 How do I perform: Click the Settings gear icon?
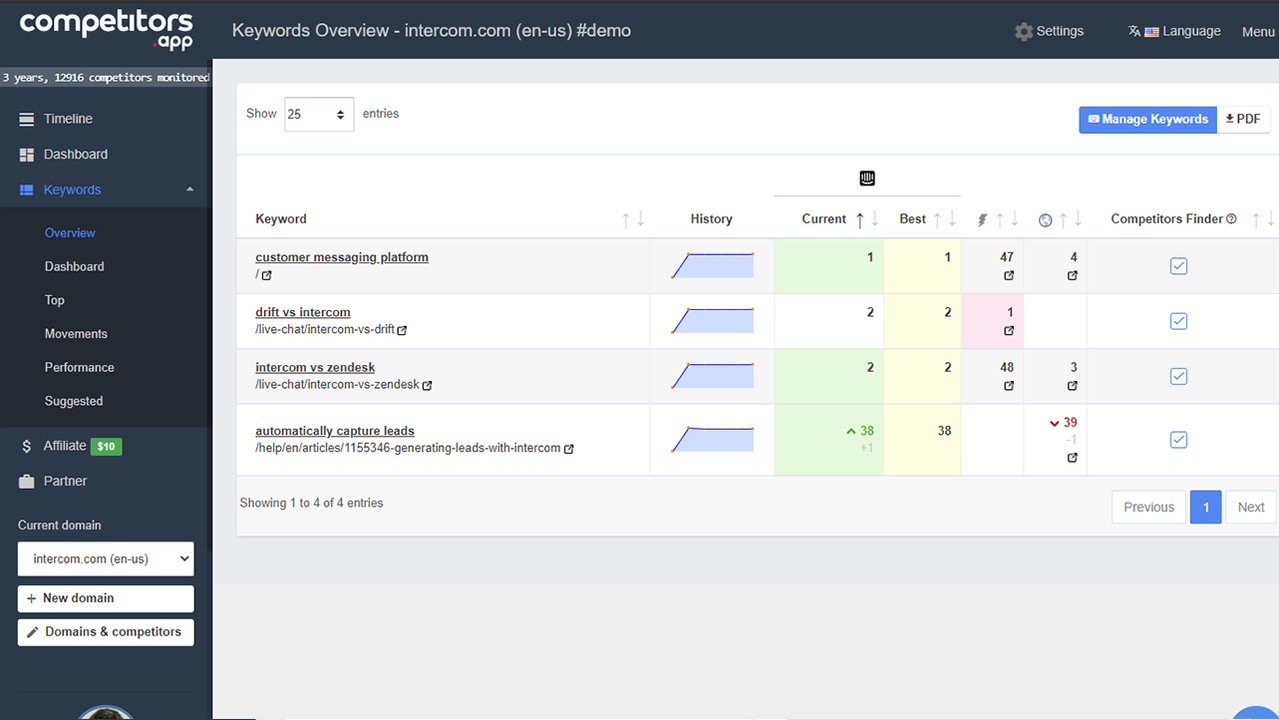coord(1023,31)
